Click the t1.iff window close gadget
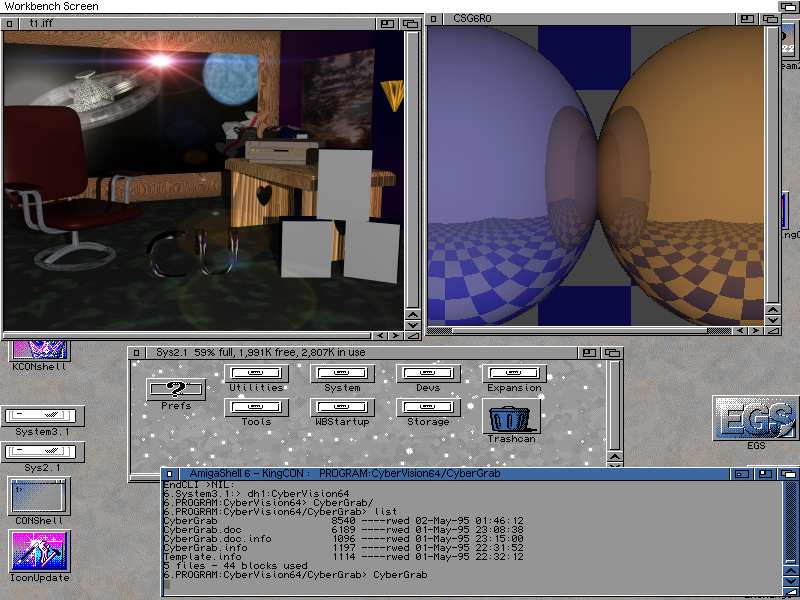 pos(10,23)
